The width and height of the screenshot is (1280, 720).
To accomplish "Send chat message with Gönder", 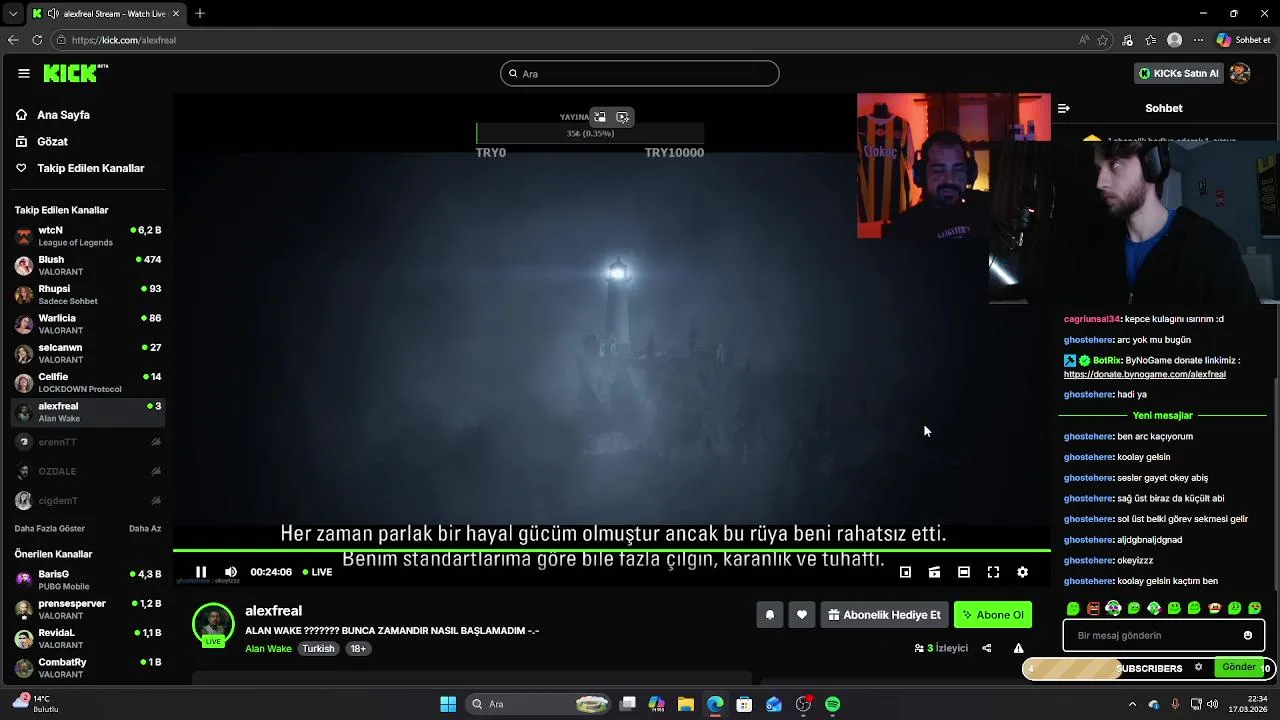I will pyautogui.click(x=1238, y=667).
